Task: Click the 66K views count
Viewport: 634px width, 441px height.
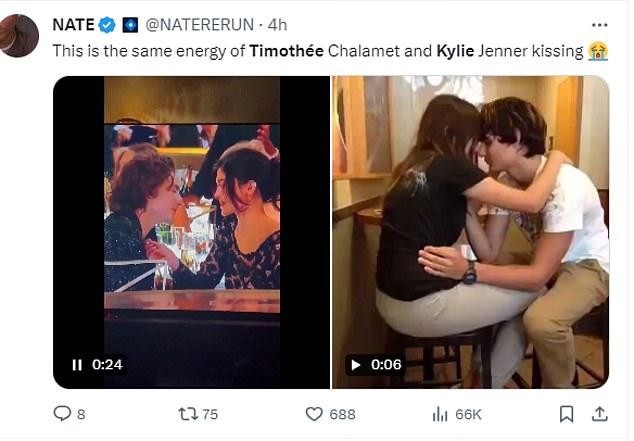Action: [468, 413]
